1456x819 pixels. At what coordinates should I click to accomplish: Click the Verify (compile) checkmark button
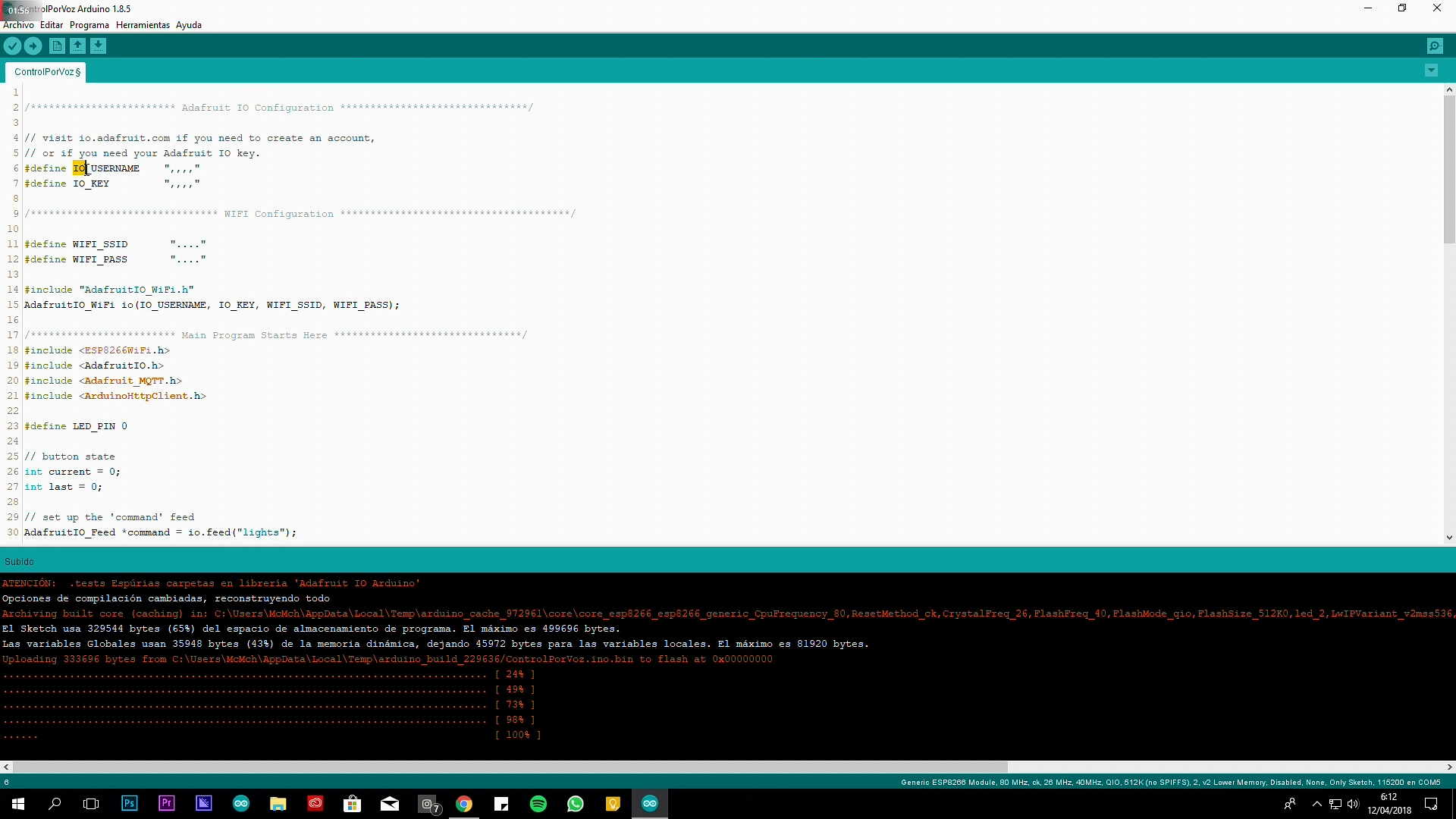click(x=12, y=45)
